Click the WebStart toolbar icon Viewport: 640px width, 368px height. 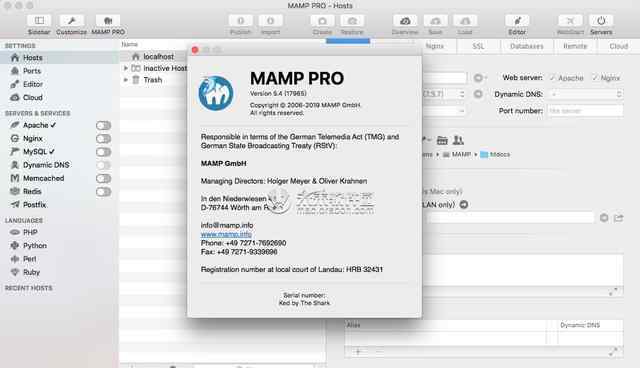coord(570,21)
